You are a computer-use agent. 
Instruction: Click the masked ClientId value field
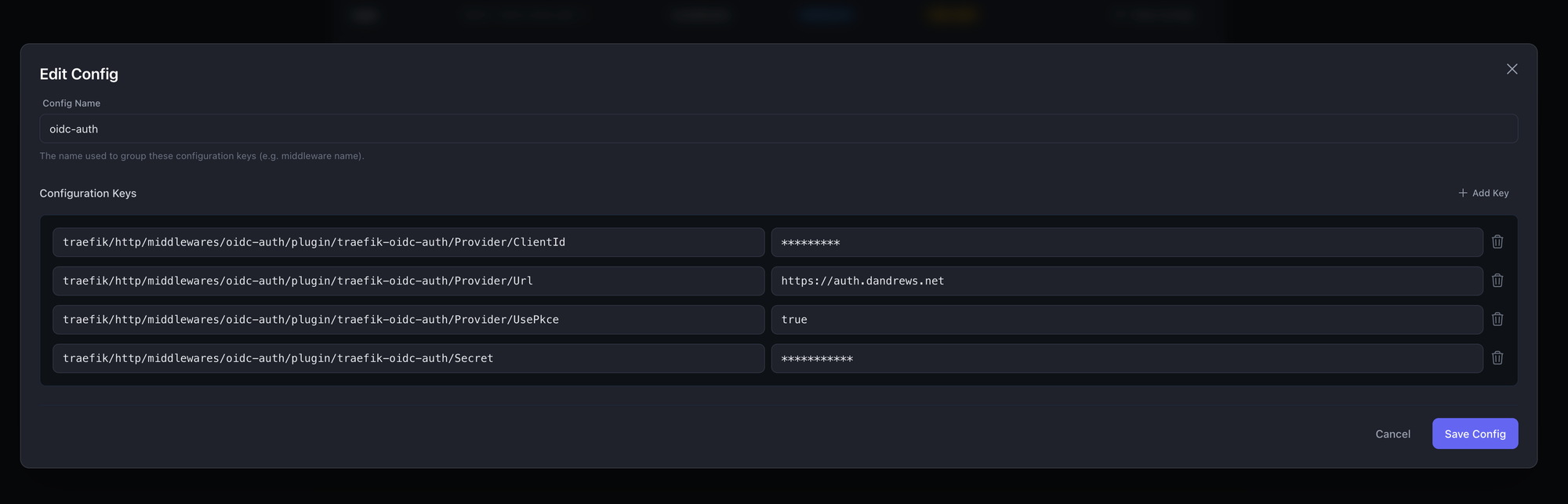pyautogui.click(x=1126, y=242)
